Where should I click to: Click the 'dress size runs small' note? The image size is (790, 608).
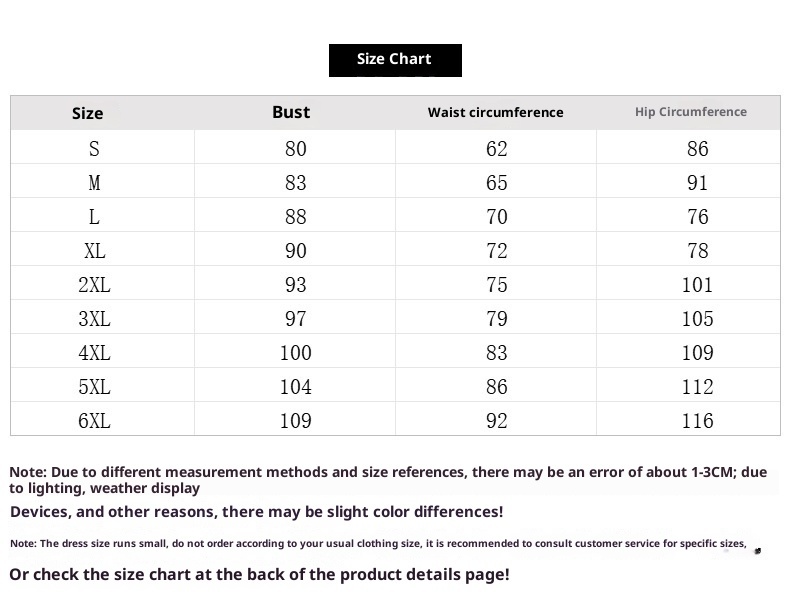378,544
